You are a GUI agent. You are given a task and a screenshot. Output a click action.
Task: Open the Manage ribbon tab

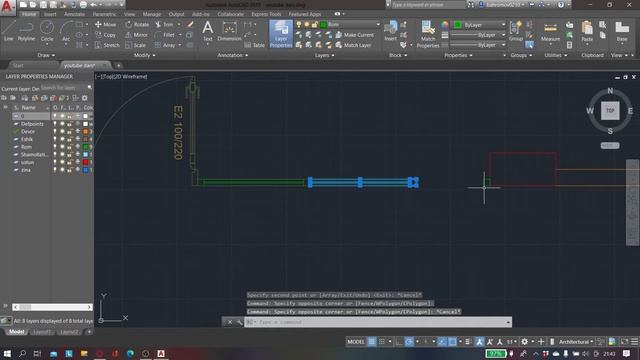click(x=152, y=14)
